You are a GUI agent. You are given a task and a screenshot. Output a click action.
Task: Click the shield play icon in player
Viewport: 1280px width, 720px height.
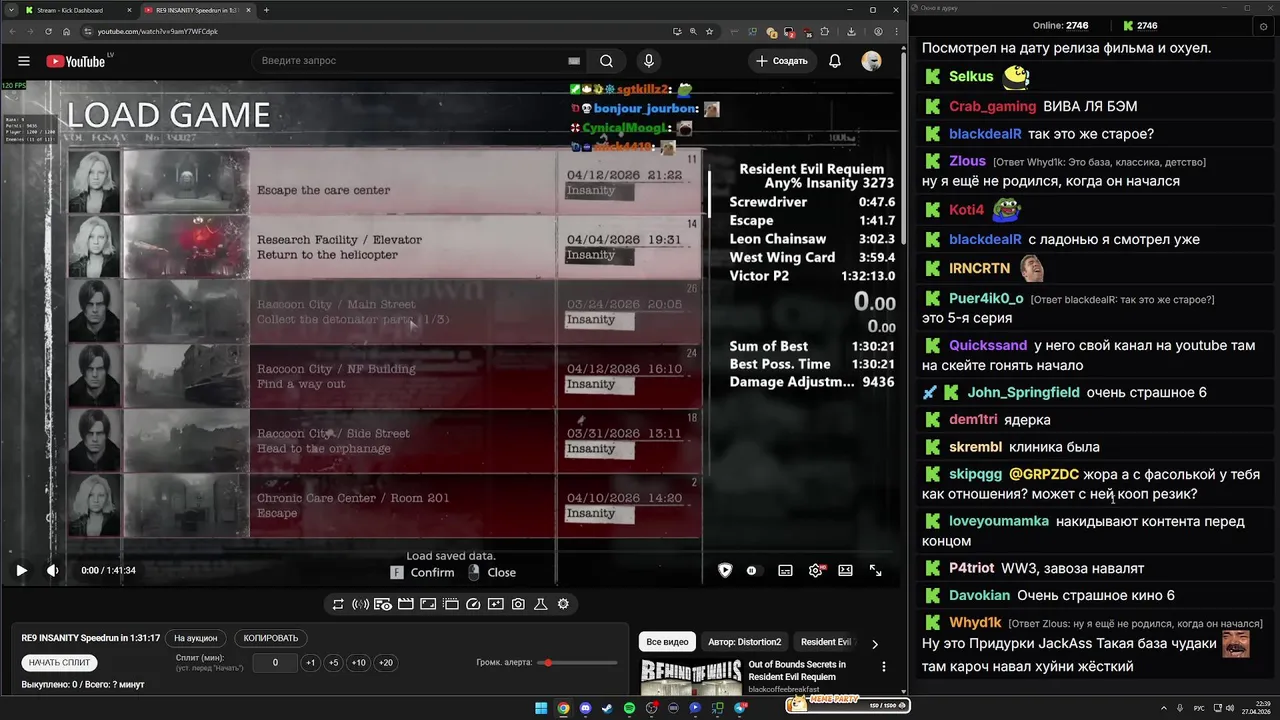pyautogui.click(x=725, y=571)
